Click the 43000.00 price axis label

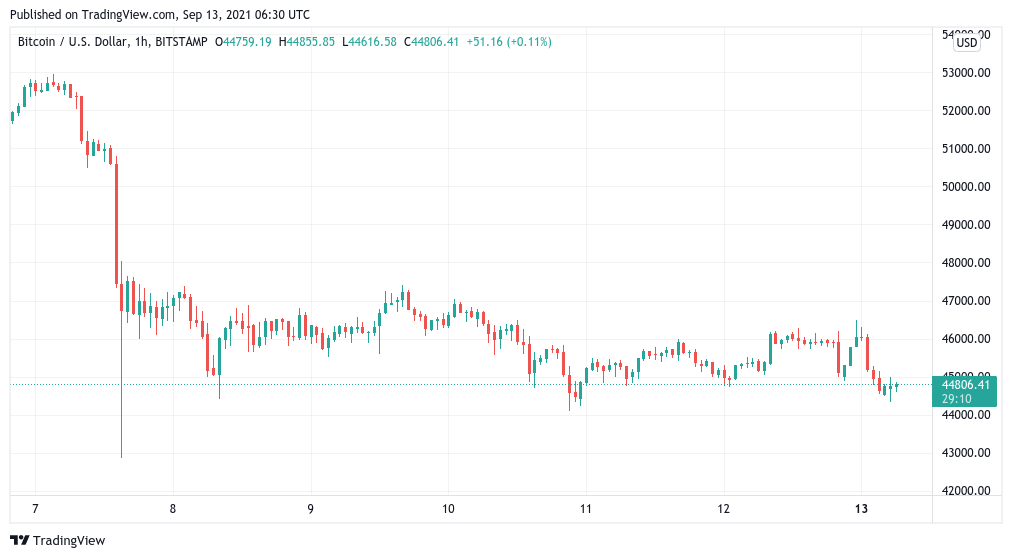click(966, 453)
